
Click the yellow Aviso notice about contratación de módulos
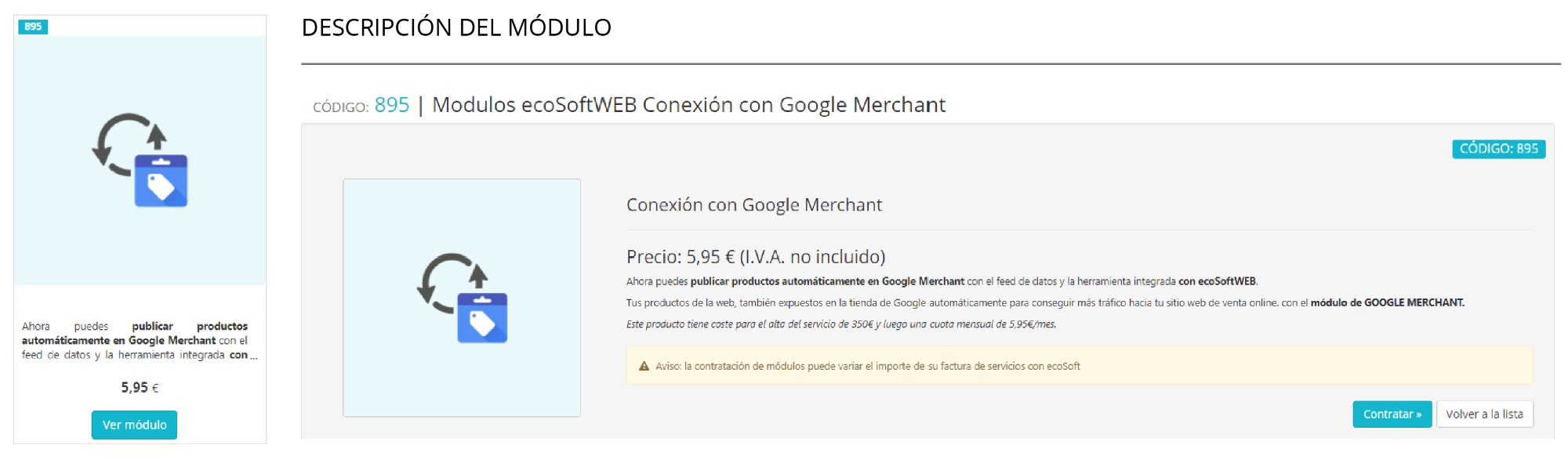click(x=1079, y=366)
